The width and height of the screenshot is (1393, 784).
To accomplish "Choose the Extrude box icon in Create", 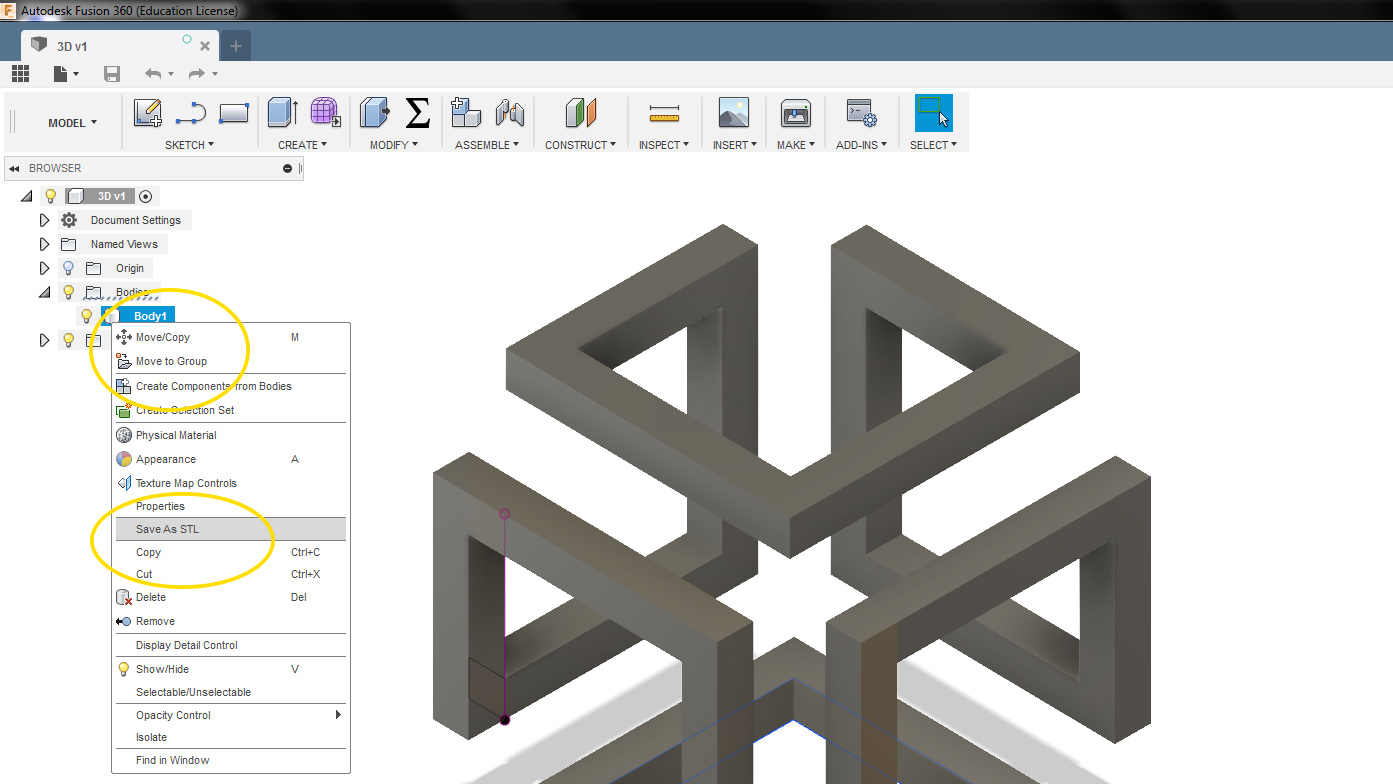I will pyautogui.click(x=282, y=113).
